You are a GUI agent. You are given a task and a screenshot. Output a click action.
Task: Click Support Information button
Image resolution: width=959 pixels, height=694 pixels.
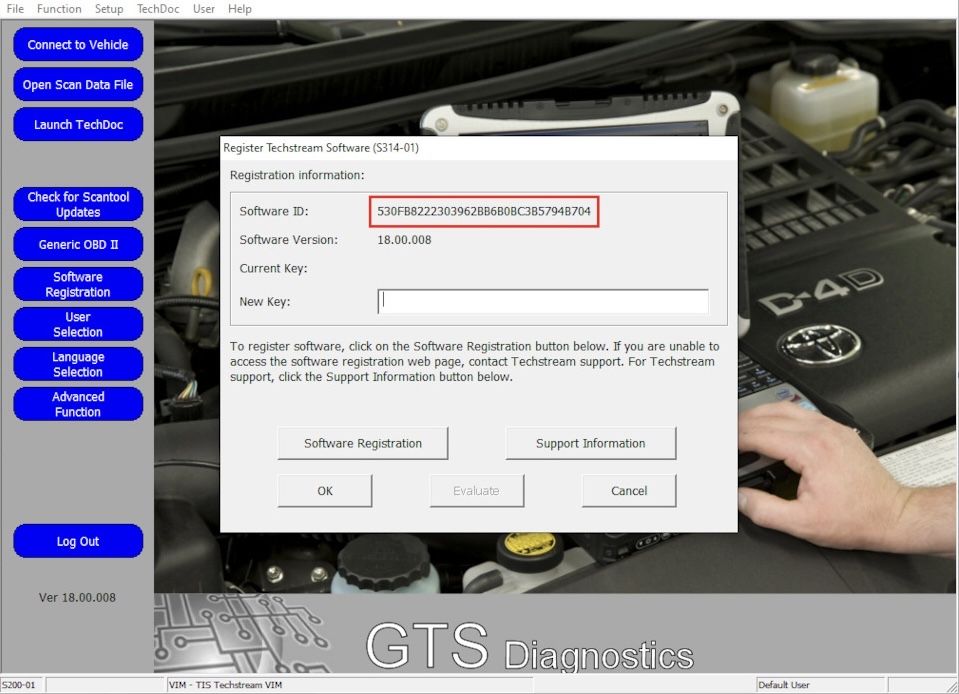[591, 443]
